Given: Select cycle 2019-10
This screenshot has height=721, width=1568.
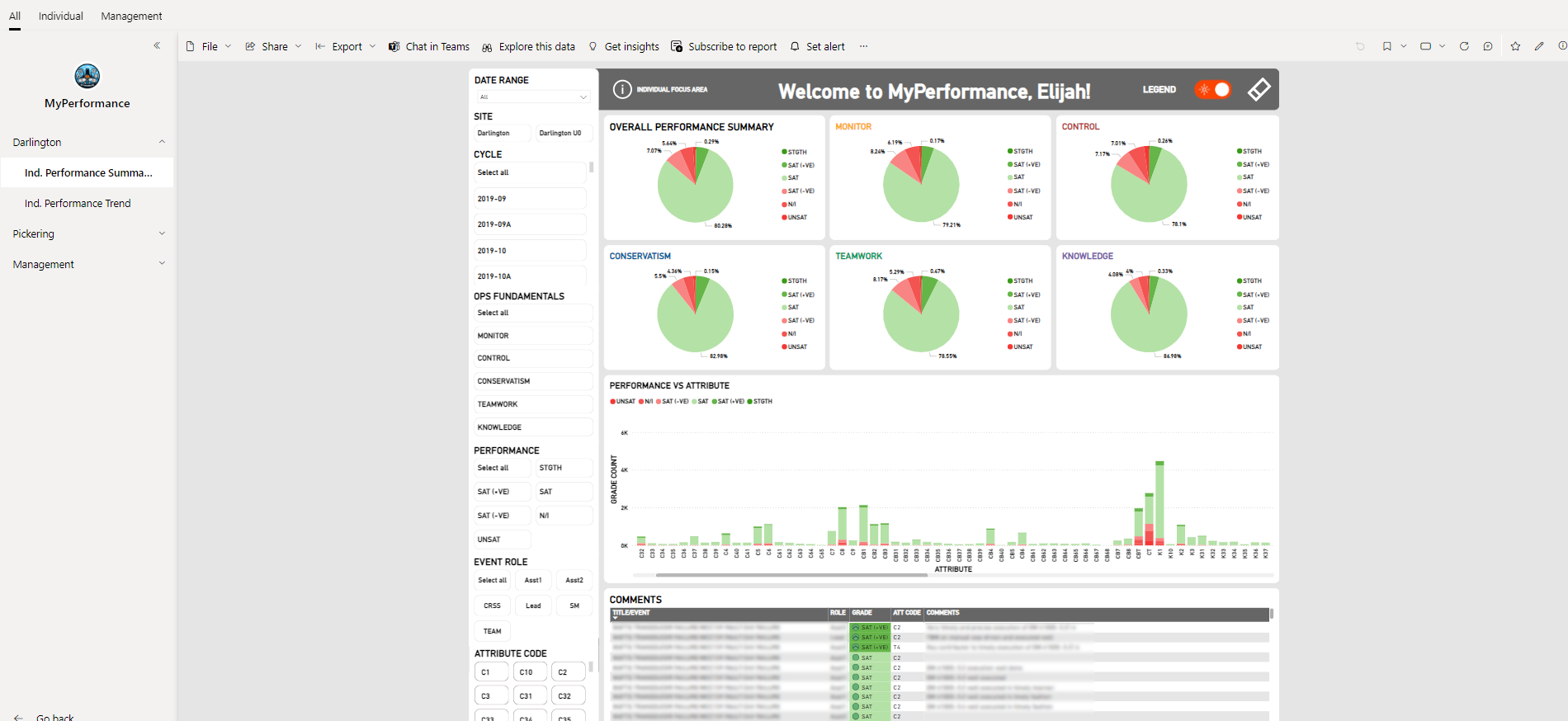Looking at the screenshot, I should tap(530, 251).
